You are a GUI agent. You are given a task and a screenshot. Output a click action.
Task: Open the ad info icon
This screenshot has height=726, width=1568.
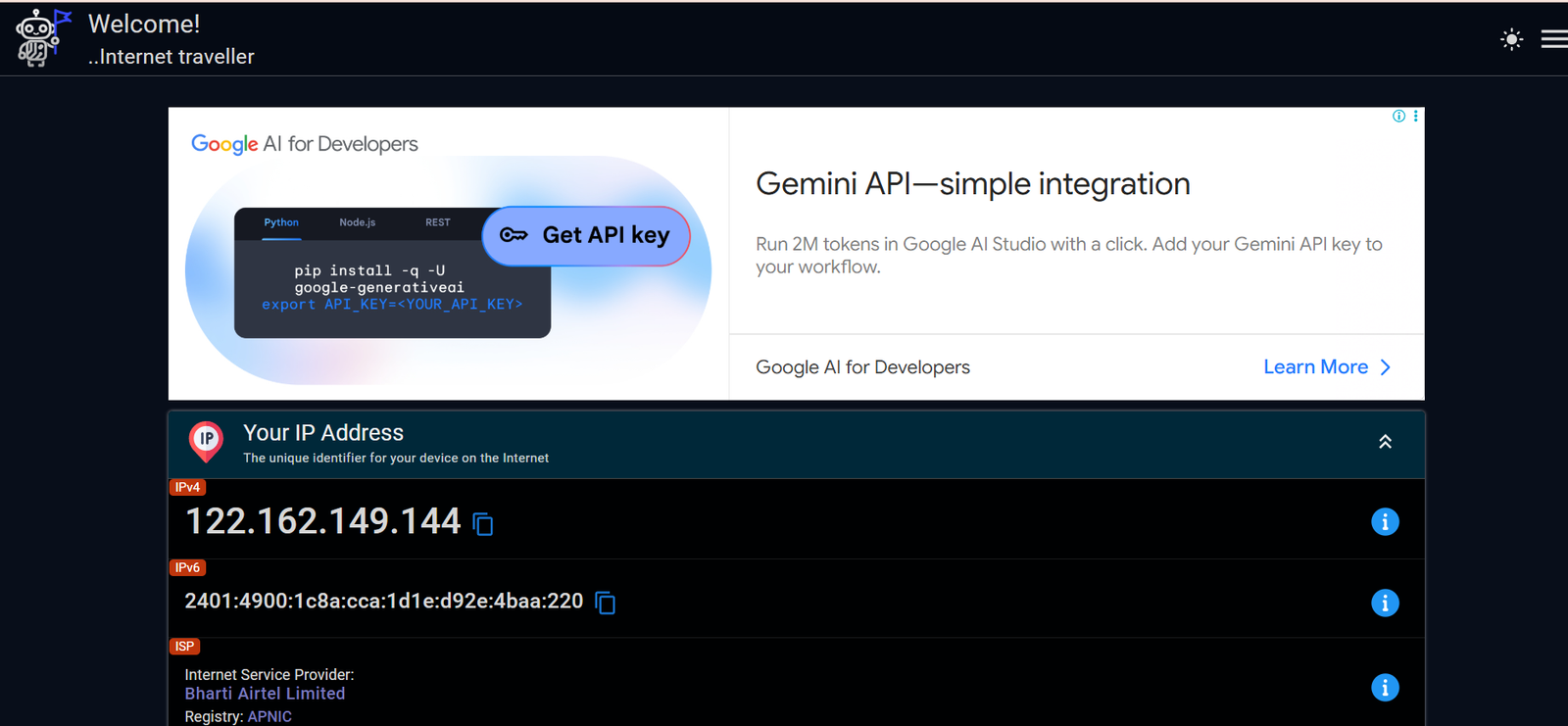(x=1398, y=116)
